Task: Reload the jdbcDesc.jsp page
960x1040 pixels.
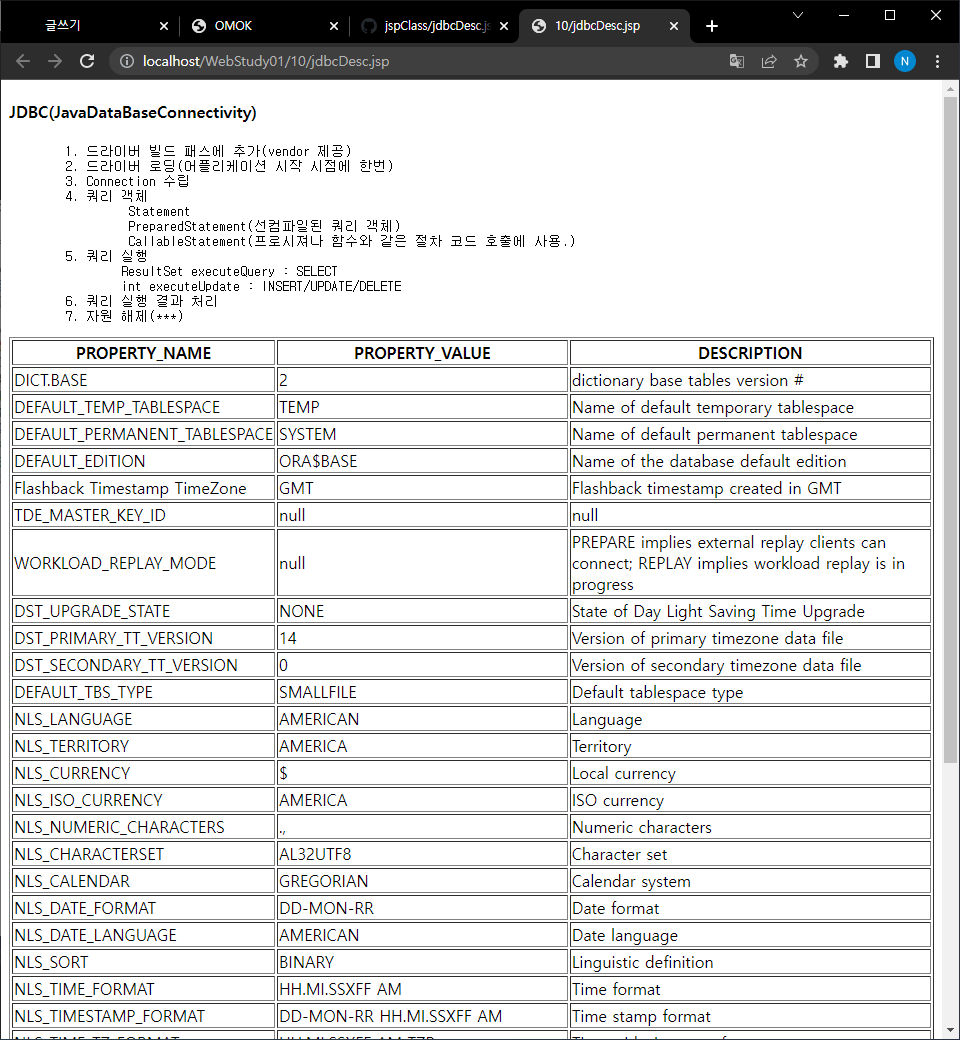Action: [x=87, y=61]
